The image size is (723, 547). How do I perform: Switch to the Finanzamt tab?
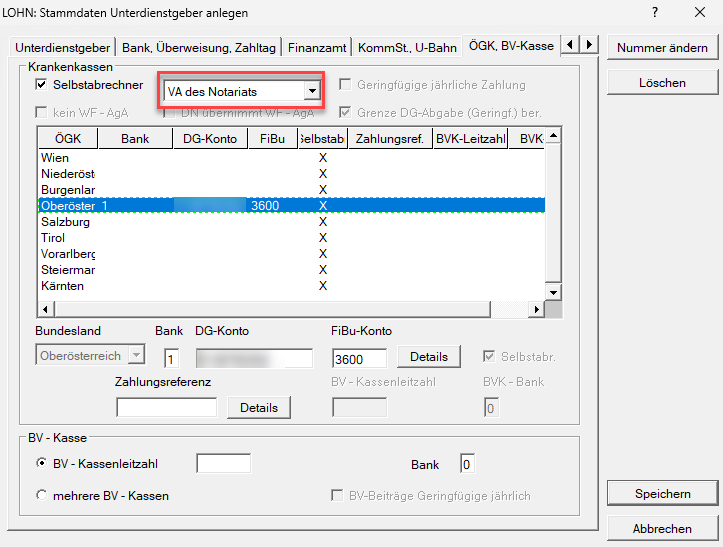[x=319, y=47]
